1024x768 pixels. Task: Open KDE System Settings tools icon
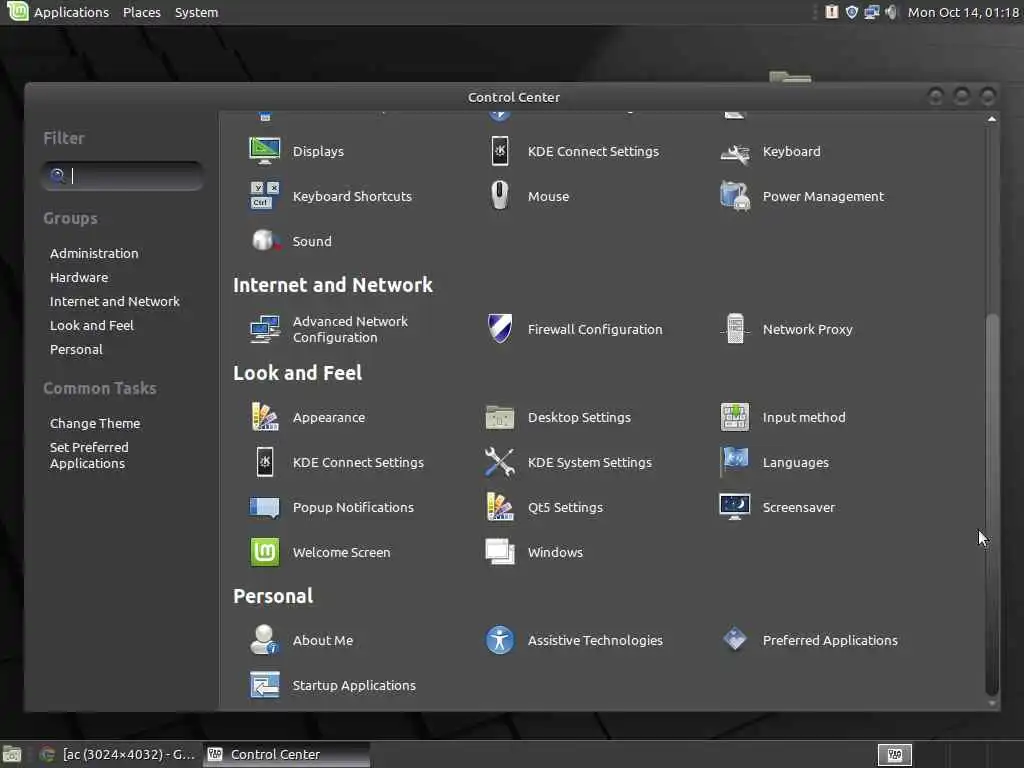pyautogui.click(x=500, y=462)
